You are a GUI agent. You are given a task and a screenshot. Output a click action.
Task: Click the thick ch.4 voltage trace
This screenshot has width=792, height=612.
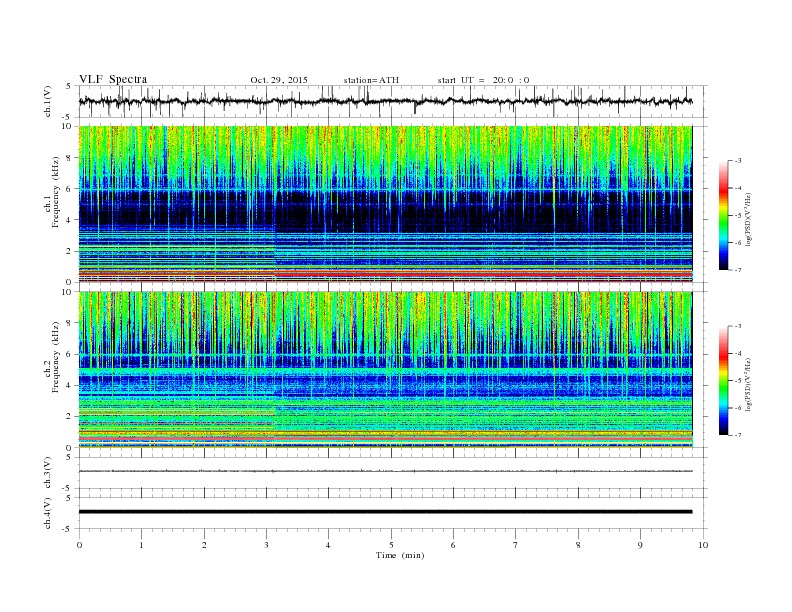[x=385, y=512]
